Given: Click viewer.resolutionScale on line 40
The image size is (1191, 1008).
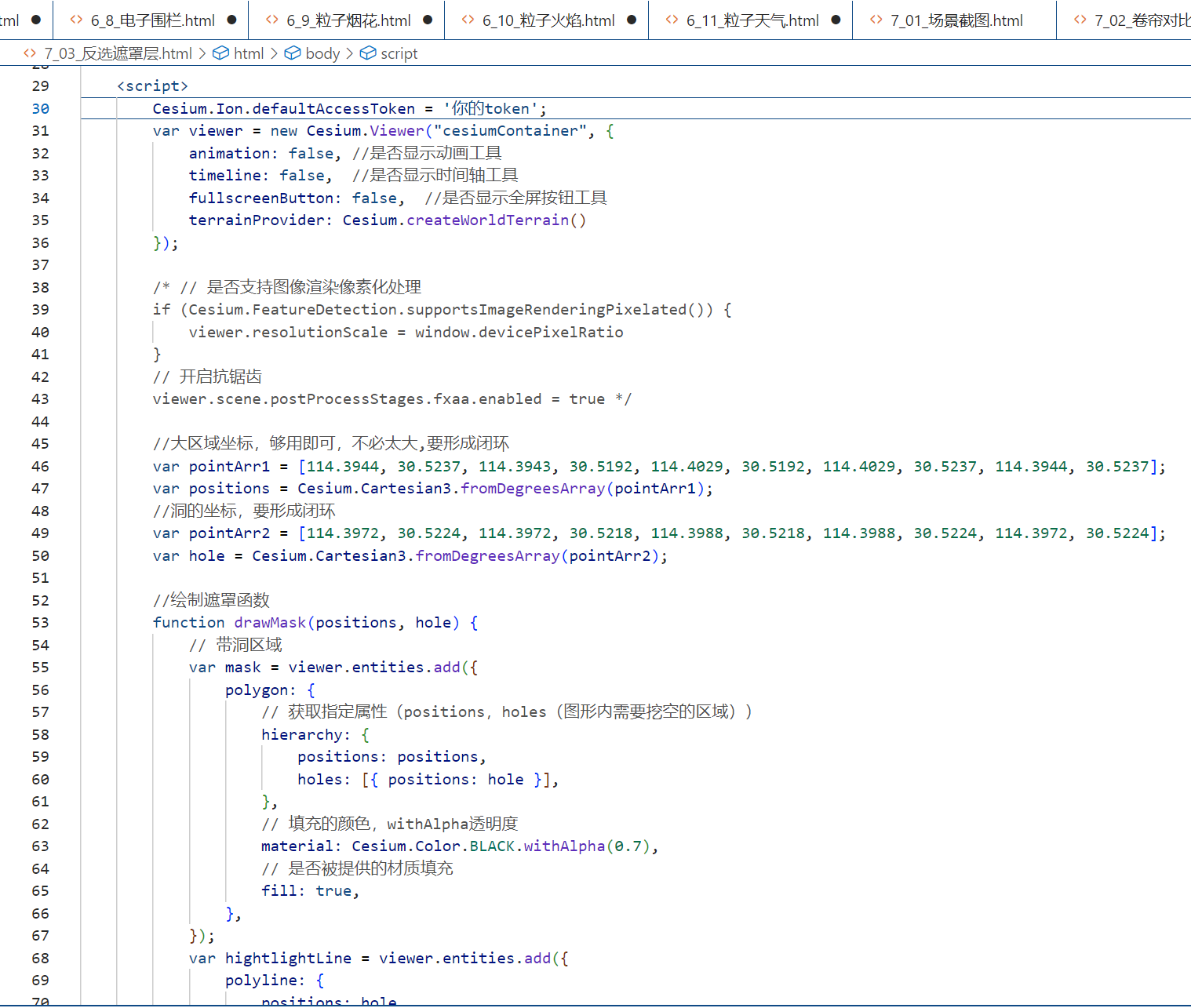Looking at the screenshot, I should pyautogui.click(x=288, y=332).
